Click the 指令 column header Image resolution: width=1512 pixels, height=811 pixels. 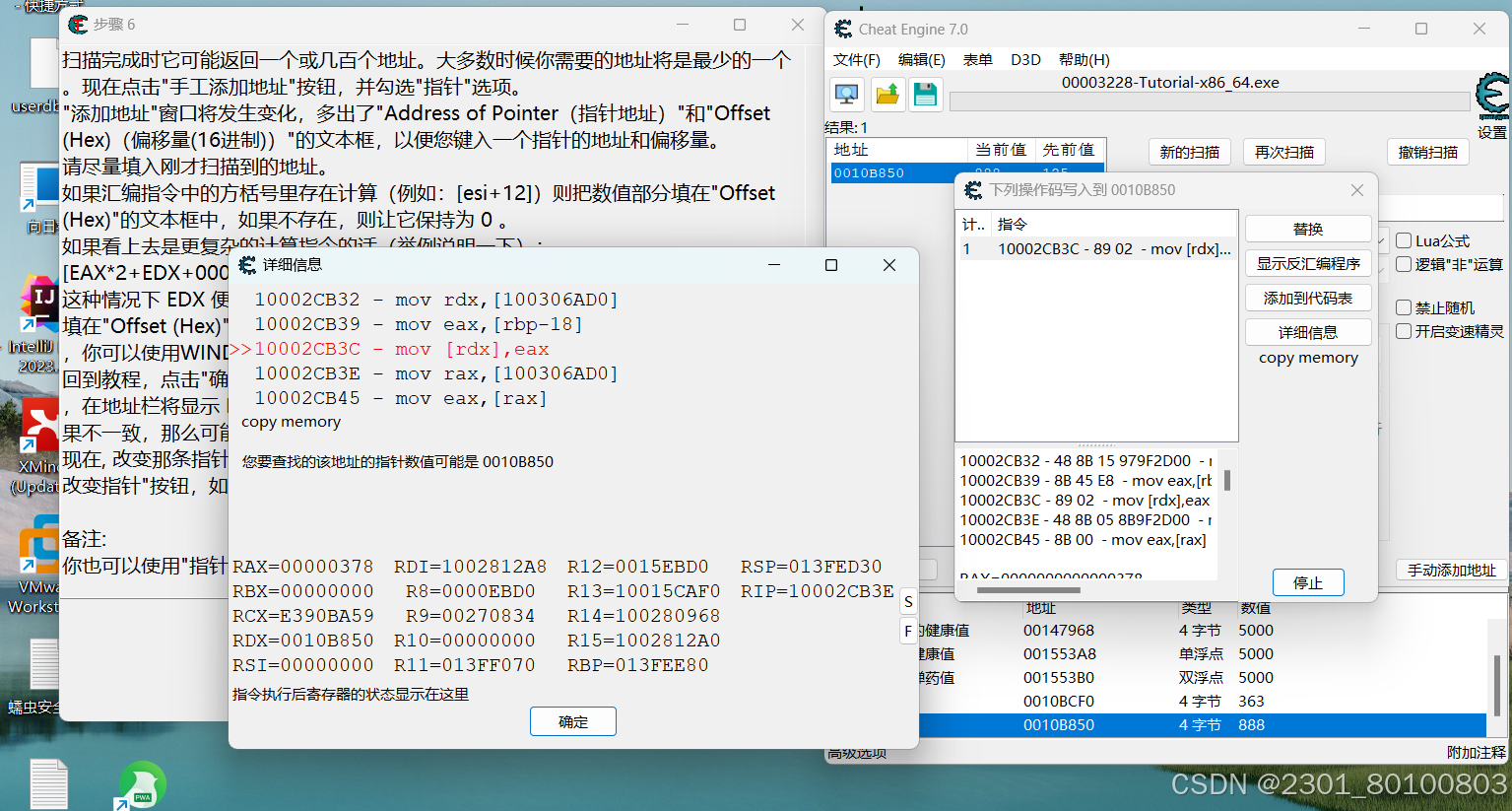point(1113,225)
